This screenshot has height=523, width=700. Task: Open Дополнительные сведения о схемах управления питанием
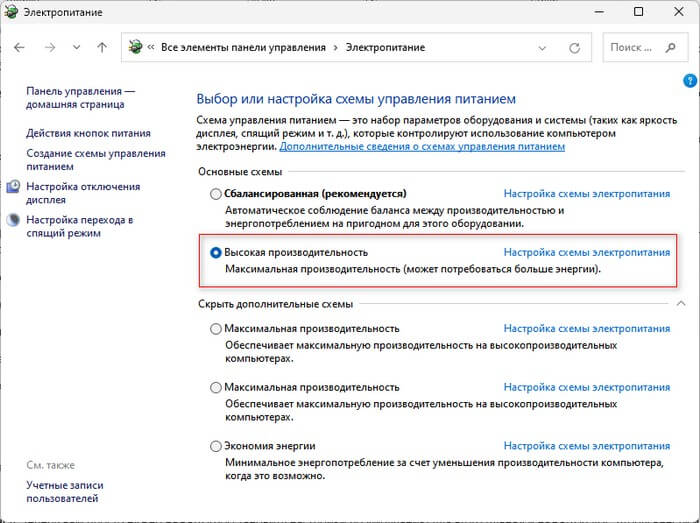pyautogui.click(x=422, y=147)
